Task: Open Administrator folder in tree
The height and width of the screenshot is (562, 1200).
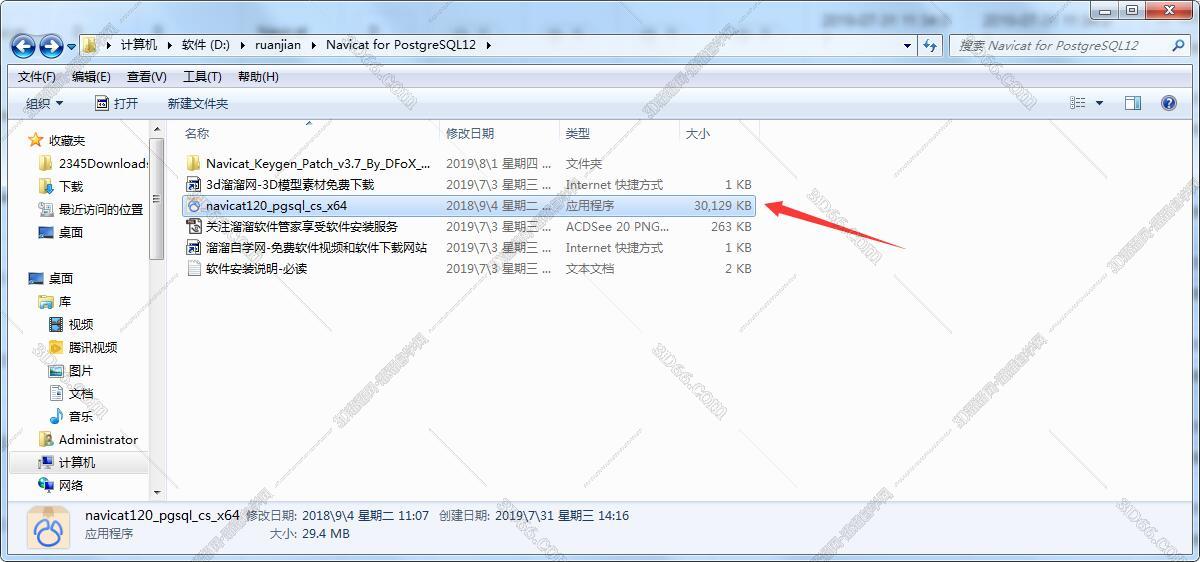Action: (98, 439)
